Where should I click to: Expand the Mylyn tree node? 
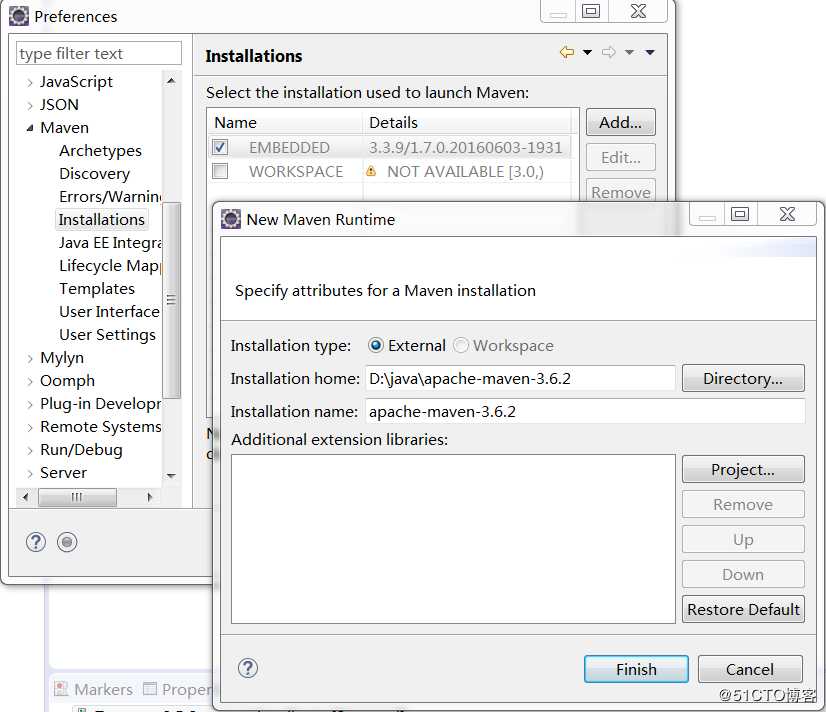coord(30,359)
